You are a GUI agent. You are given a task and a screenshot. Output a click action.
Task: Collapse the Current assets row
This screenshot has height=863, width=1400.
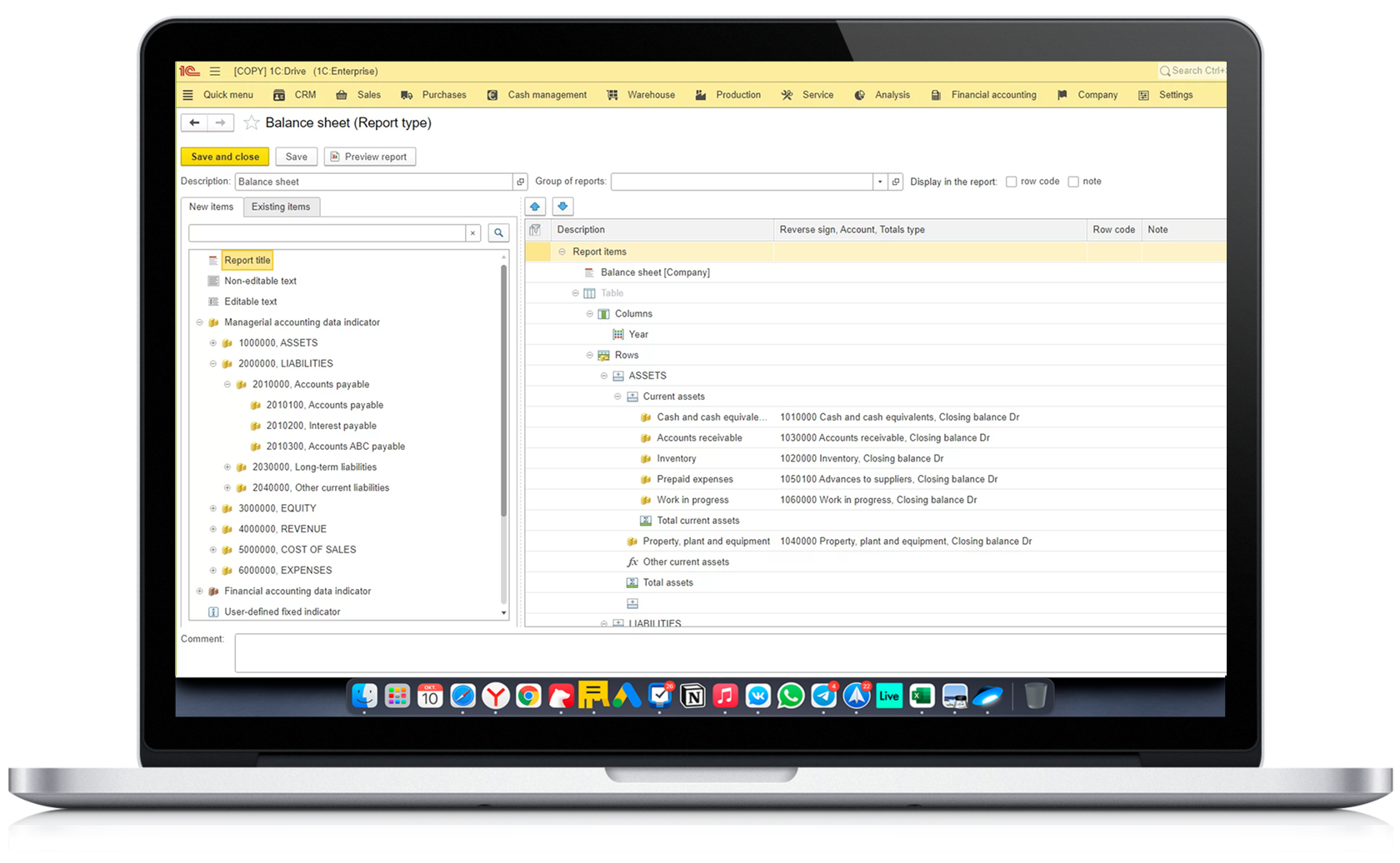(617, 397)
